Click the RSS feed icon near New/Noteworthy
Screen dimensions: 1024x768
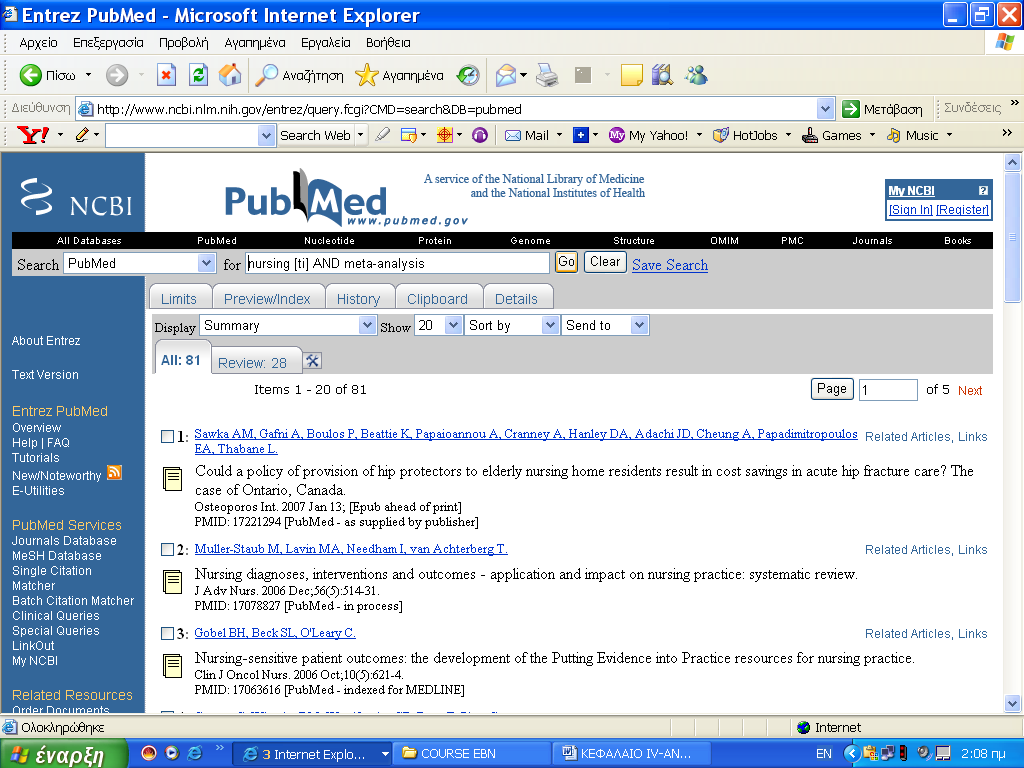click(x=114, y=472)
